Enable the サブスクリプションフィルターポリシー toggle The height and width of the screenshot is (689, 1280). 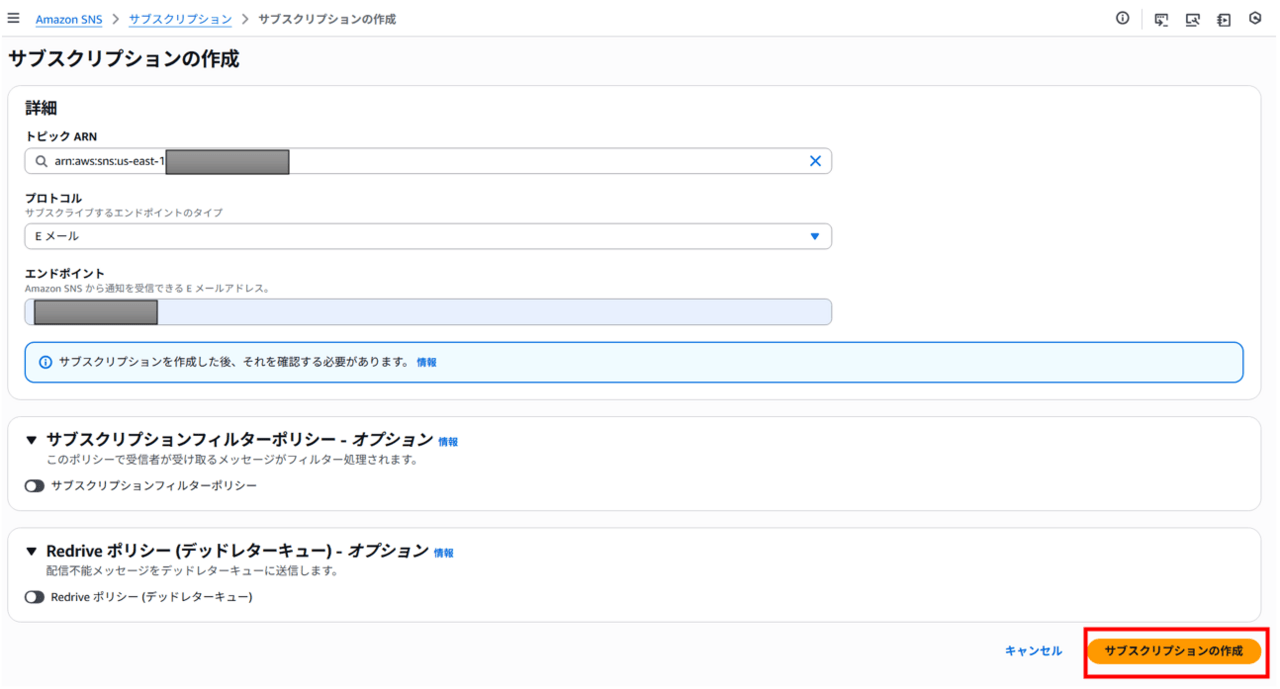coord(35,486)
